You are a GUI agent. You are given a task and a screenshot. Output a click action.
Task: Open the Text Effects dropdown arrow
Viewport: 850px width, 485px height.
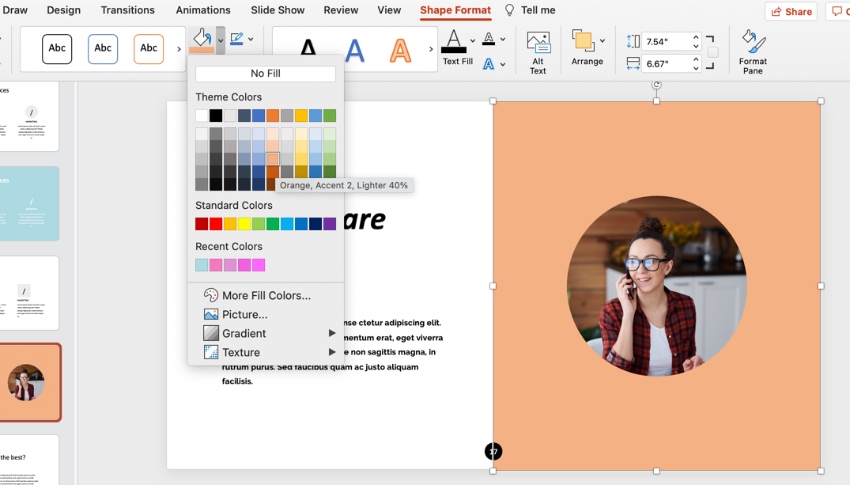[x=503, y=64]
